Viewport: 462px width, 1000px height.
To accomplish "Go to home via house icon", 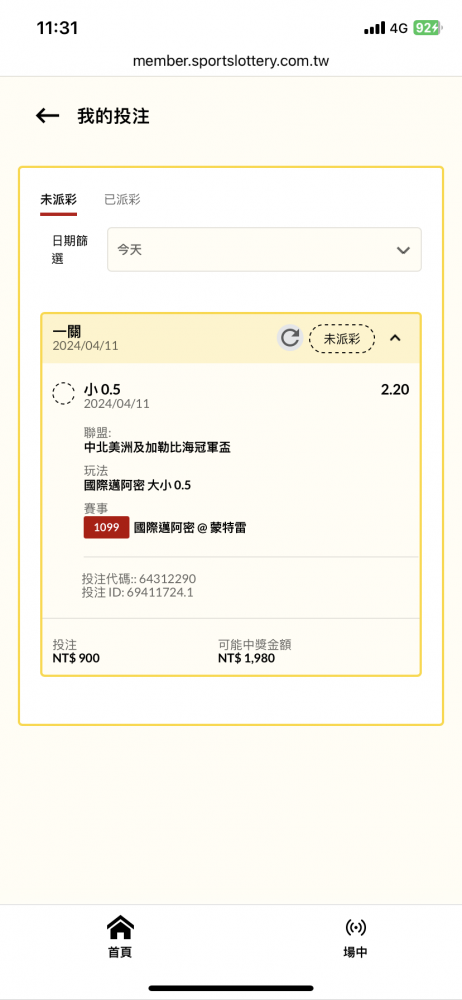I will coord(120,927).
